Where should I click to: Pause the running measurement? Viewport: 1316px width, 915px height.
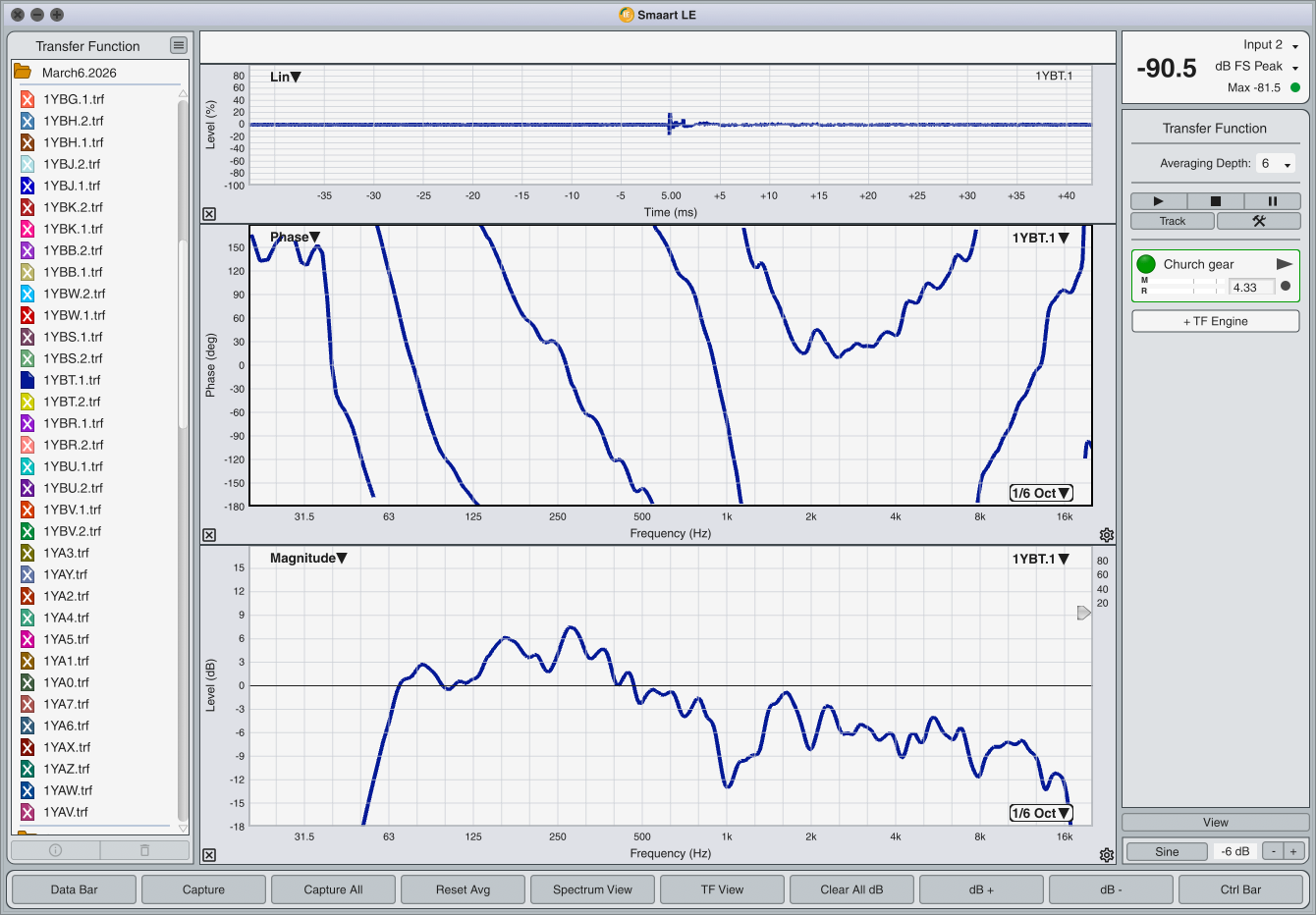click(x=1272, y=201)
